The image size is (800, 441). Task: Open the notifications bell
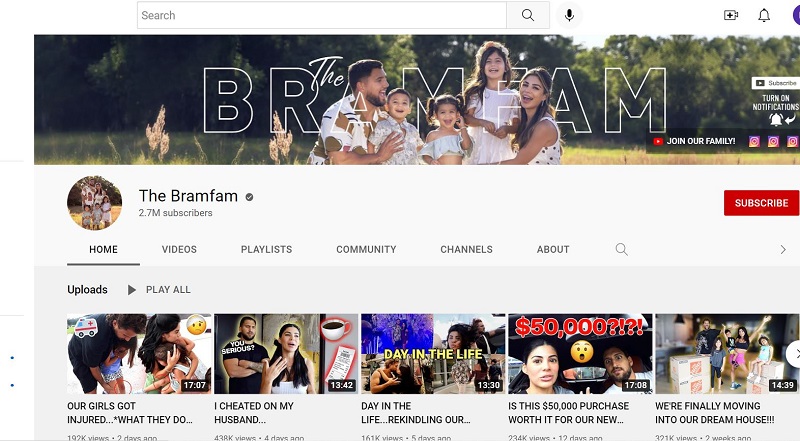764,15
